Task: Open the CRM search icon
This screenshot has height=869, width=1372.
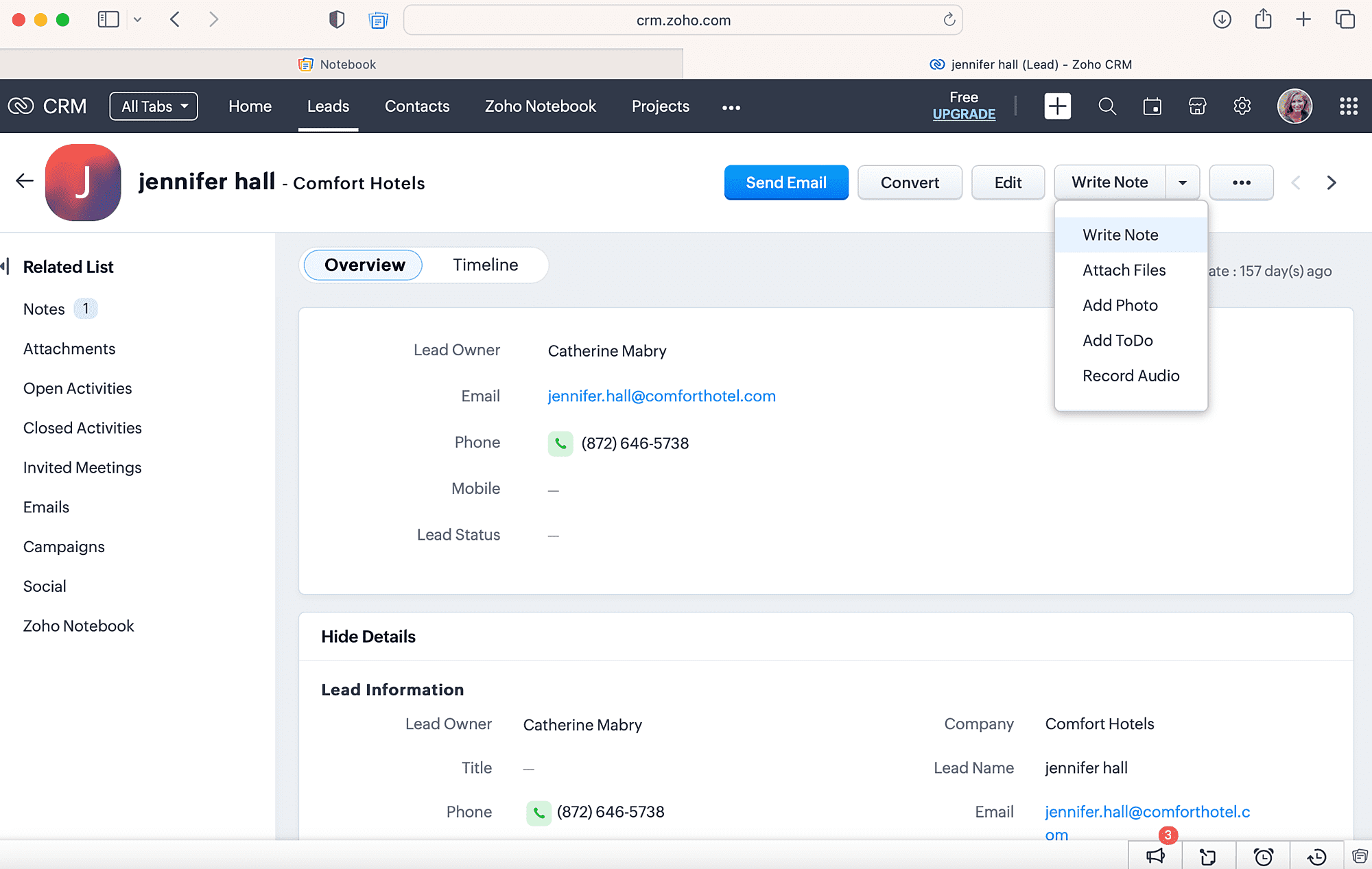Action: click(x=1107, y=106)
